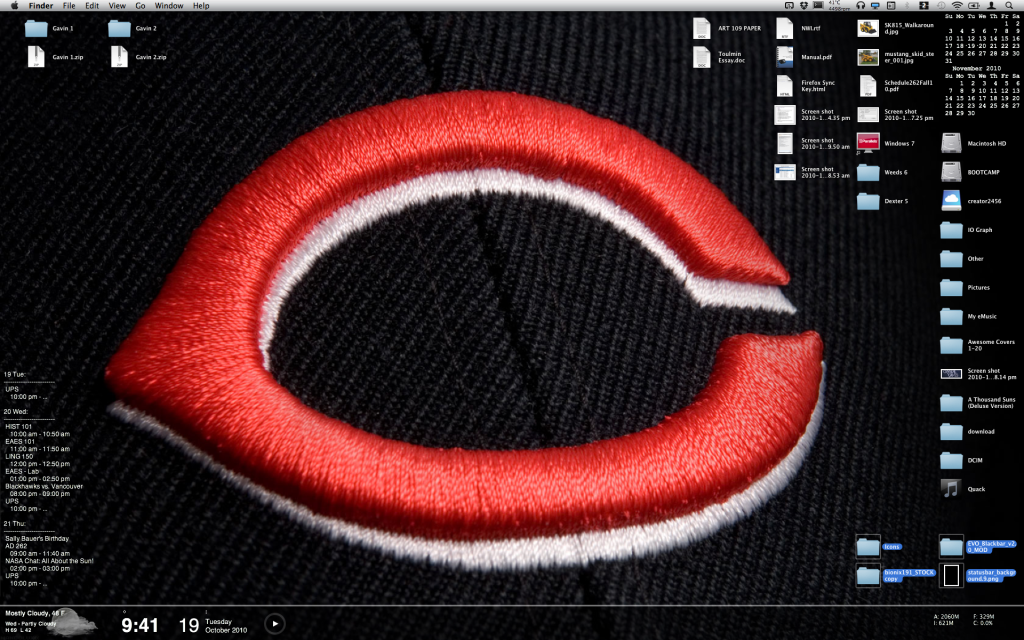The width and height of the screenshot is (1024, 640).
Task: Click the temperature and fan speed readout
Action: click(x=838, y=5)
